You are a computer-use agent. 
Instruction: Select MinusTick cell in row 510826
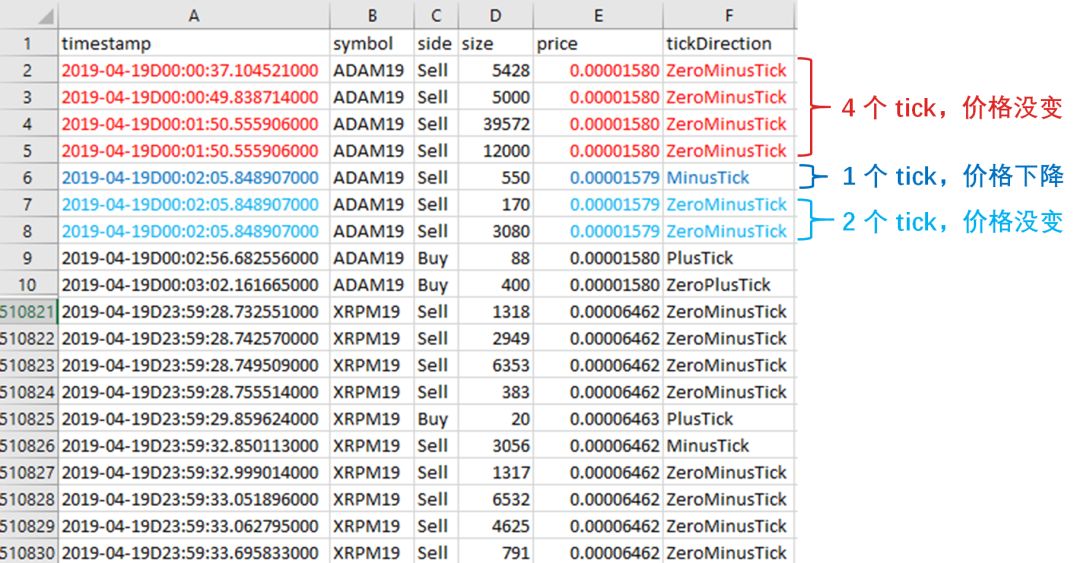click(729, 446)
